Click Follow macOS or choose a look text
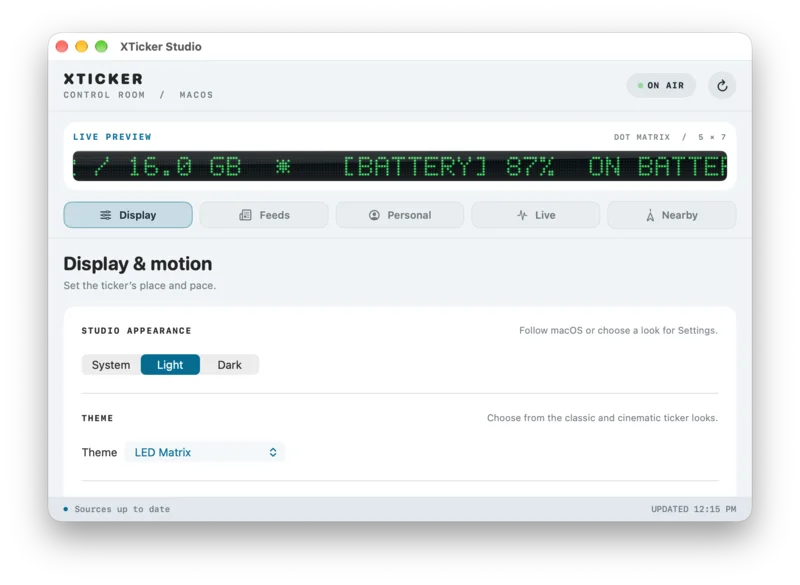 [618, 330]
